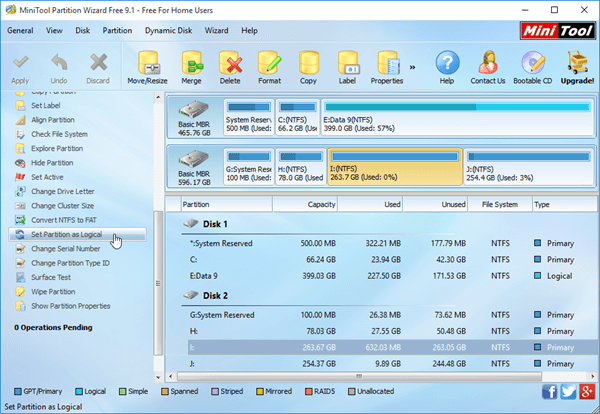Select E:Data 9(NTFS) block in disk map
This screenshot has width=600, height=414.
(x=457, y=117)
